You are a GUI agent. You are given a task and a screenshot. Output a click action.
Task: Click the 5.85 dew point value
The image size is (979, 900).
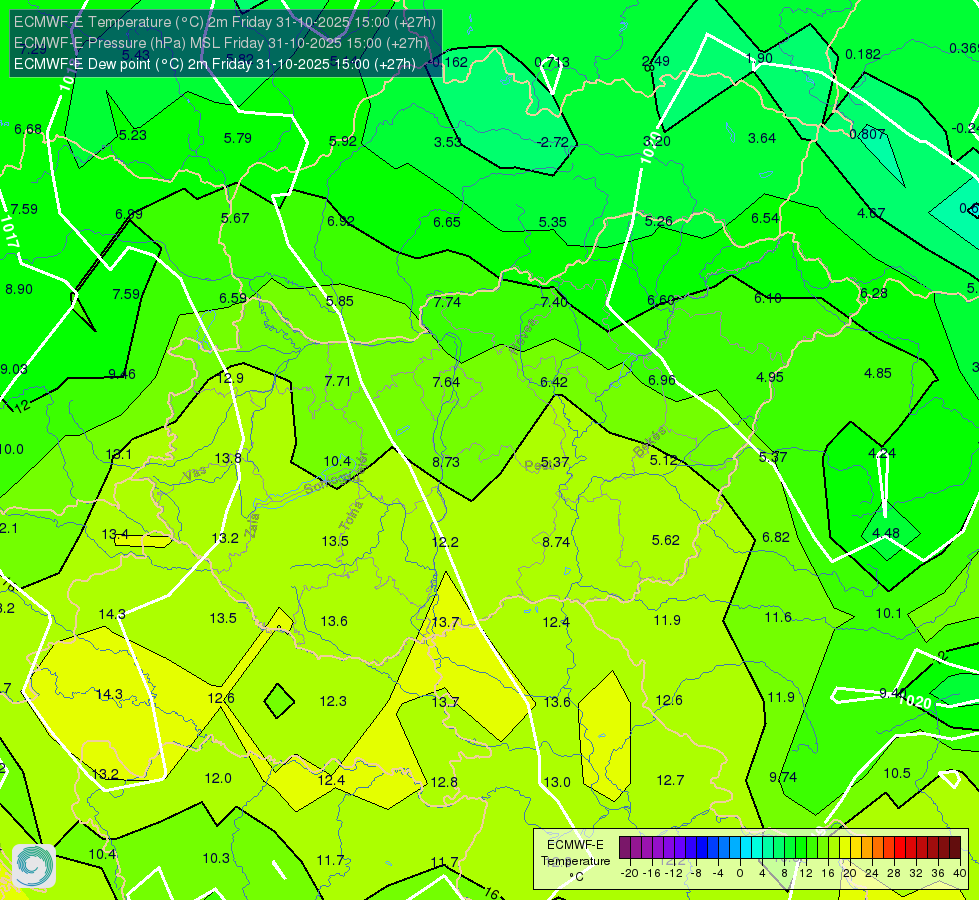coord(340,301)
